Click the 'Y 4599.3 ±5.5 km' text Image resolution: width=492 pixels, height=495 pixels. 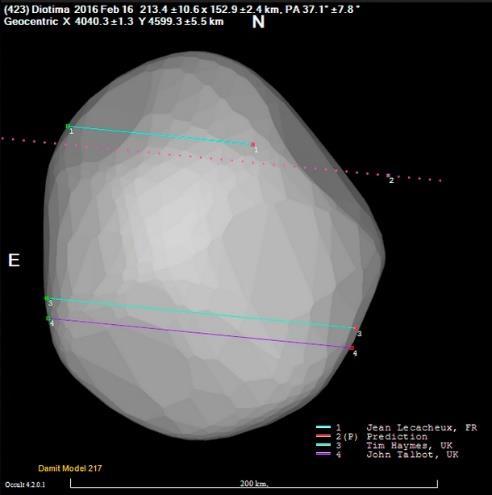coord(182,22)
